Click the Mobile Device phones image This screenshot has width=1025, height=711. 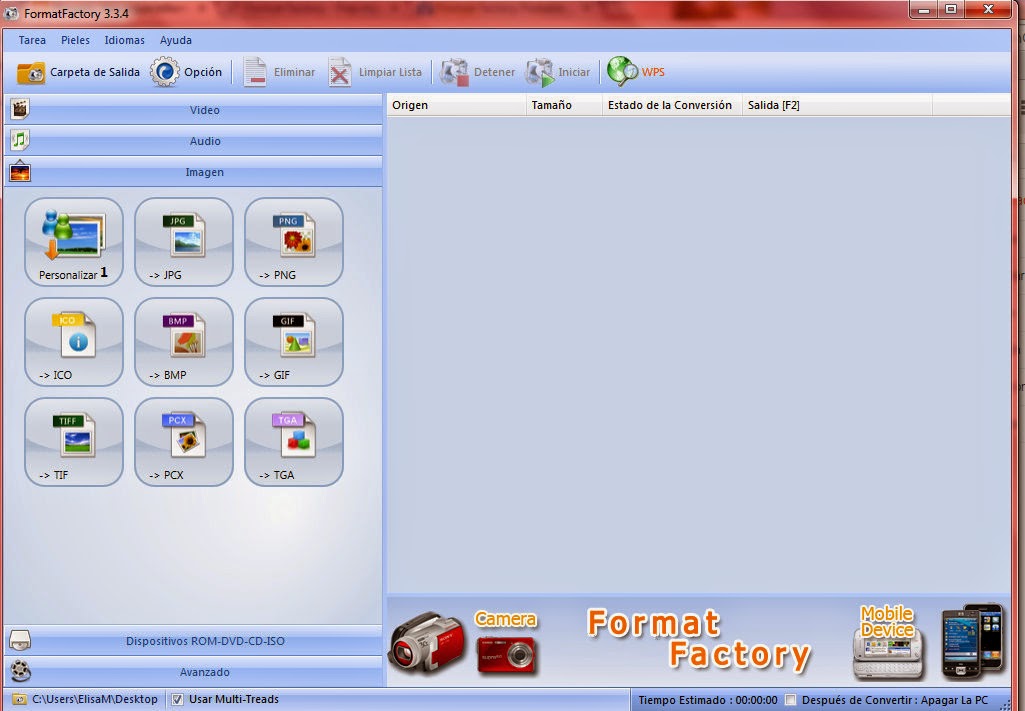(x=973, y=640)
